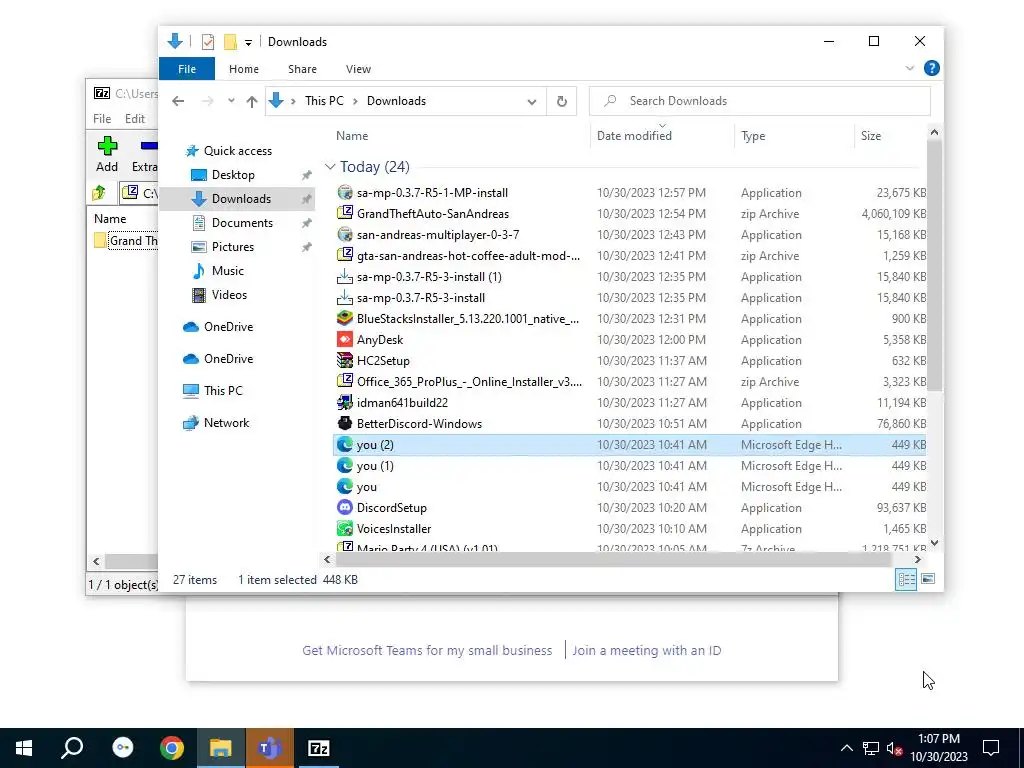Open the Windows Start menu
The width and height of the screenshot is (1024, 768).
pos(24,748)
